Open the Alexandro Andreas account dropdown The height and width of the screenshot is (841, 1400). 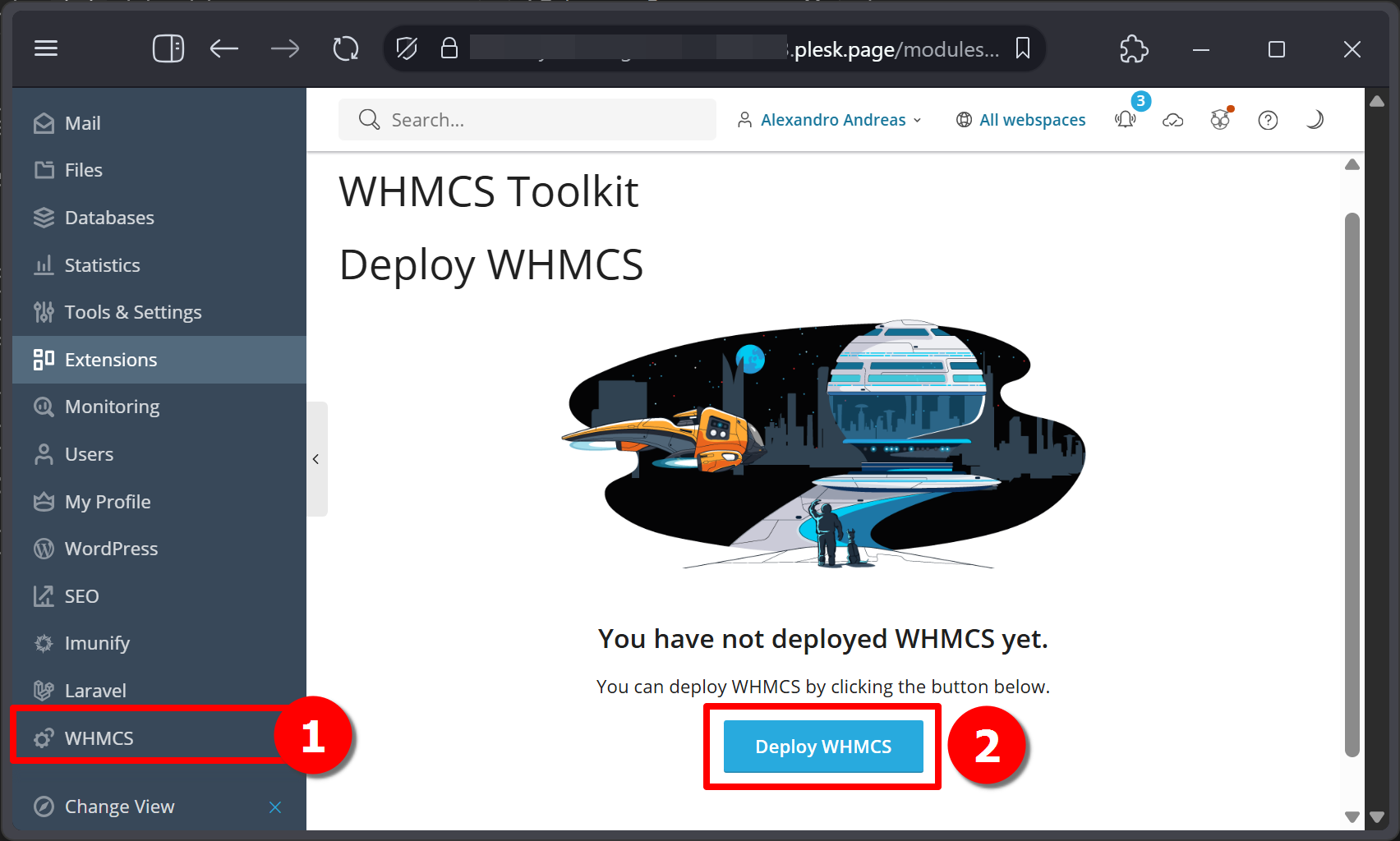point(829,120)
